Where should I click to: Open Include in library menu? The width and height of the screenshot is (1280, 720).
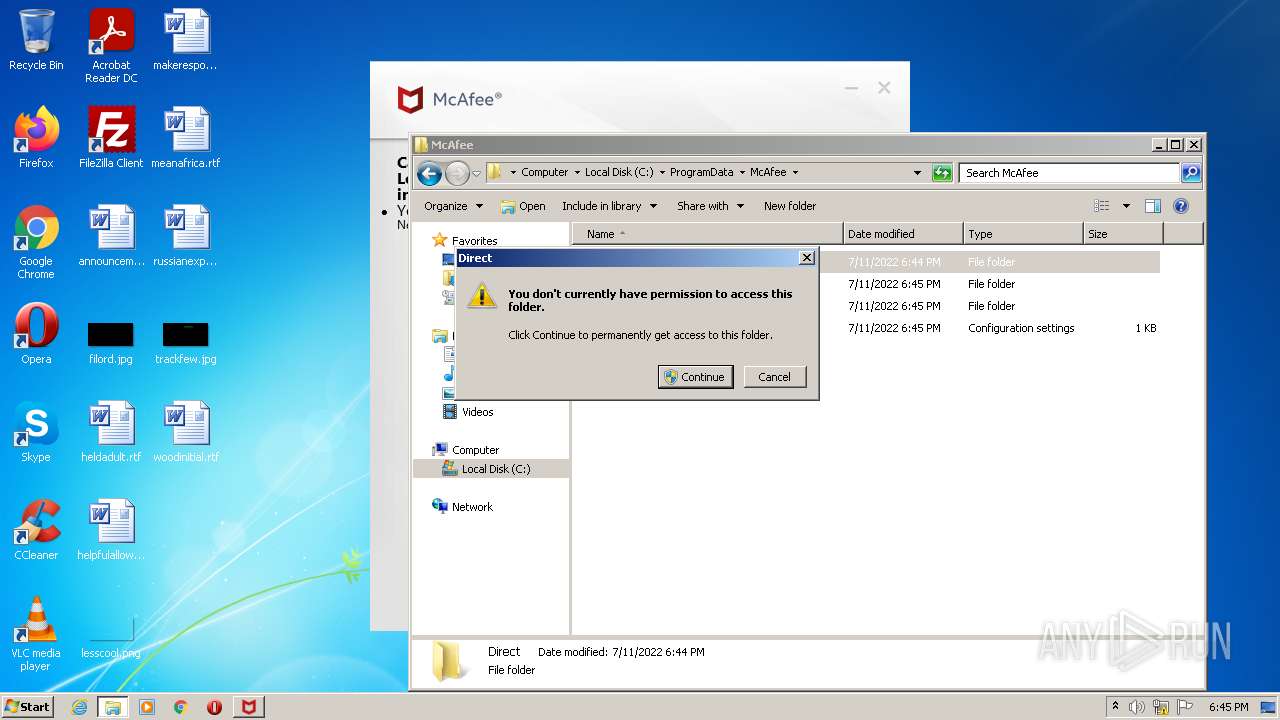(x=609, y=206)
